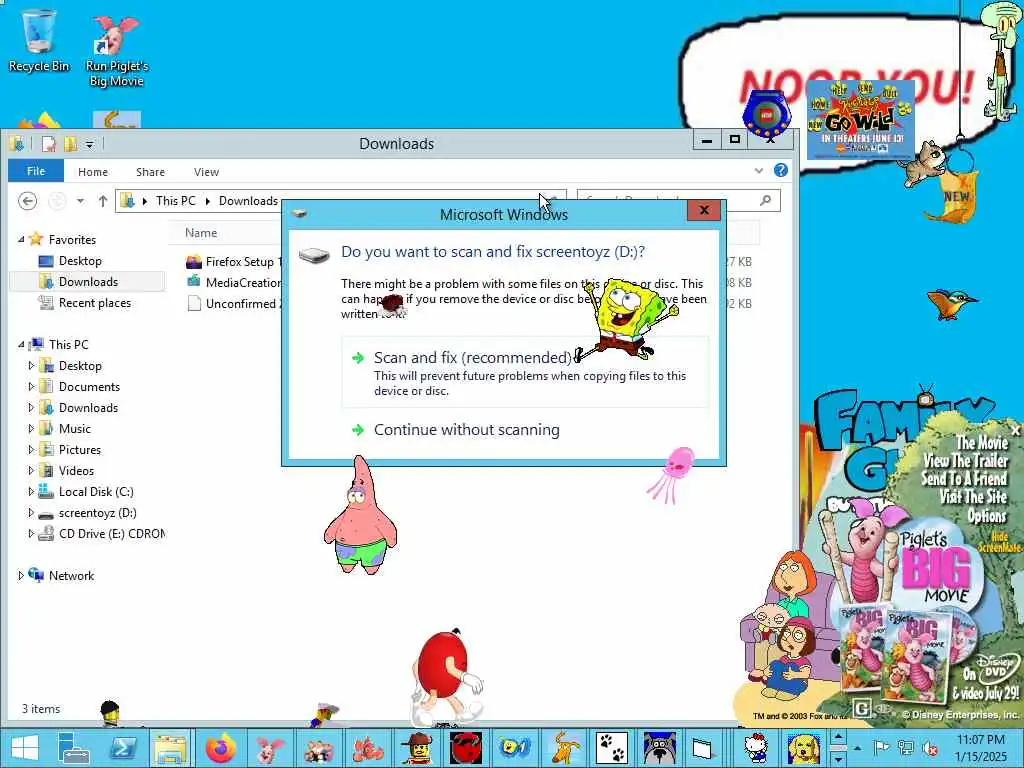Select Scan and fix (recommended) option

tap(525, 372)
